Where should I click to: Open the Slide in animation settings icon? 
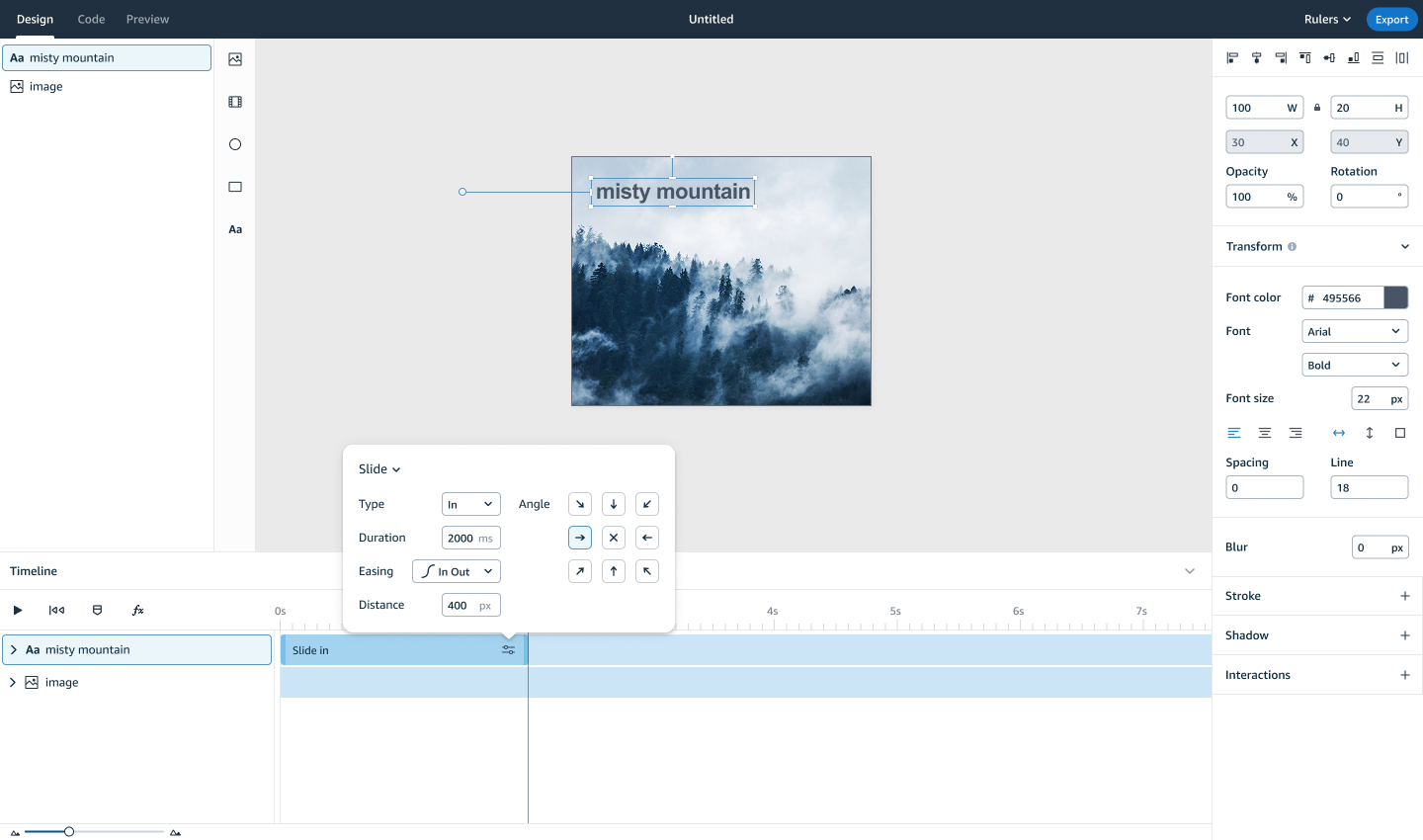[508, 650]
